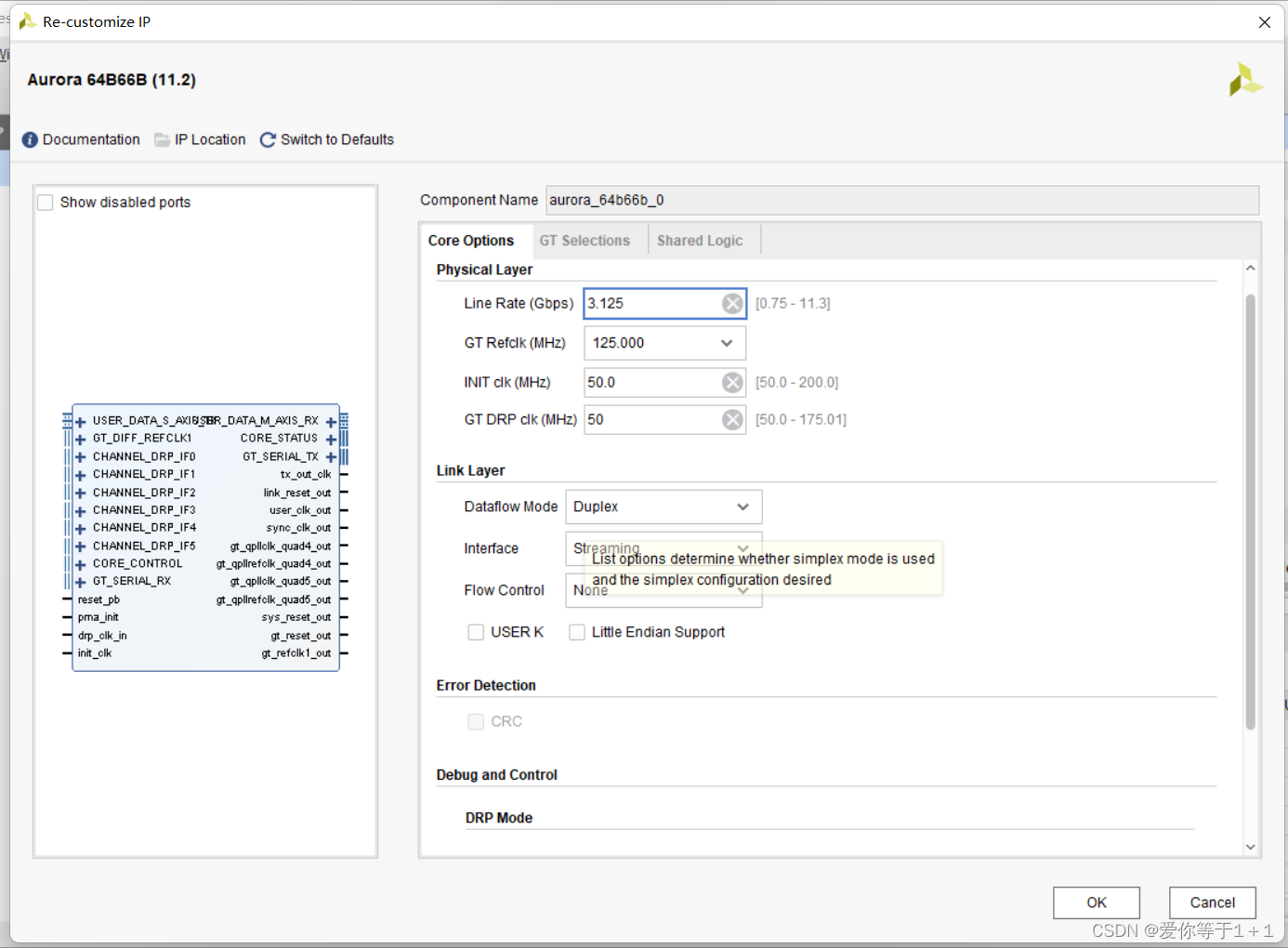Click the scroll down arrow in options panel
This screenshot has width=1288, height=948.
1250,847
